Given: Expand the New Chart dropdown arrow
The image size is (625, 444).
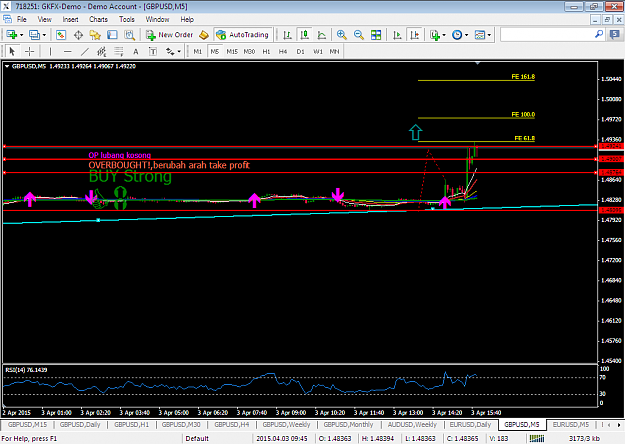Looking at the screenshot, I should (22, 35).
